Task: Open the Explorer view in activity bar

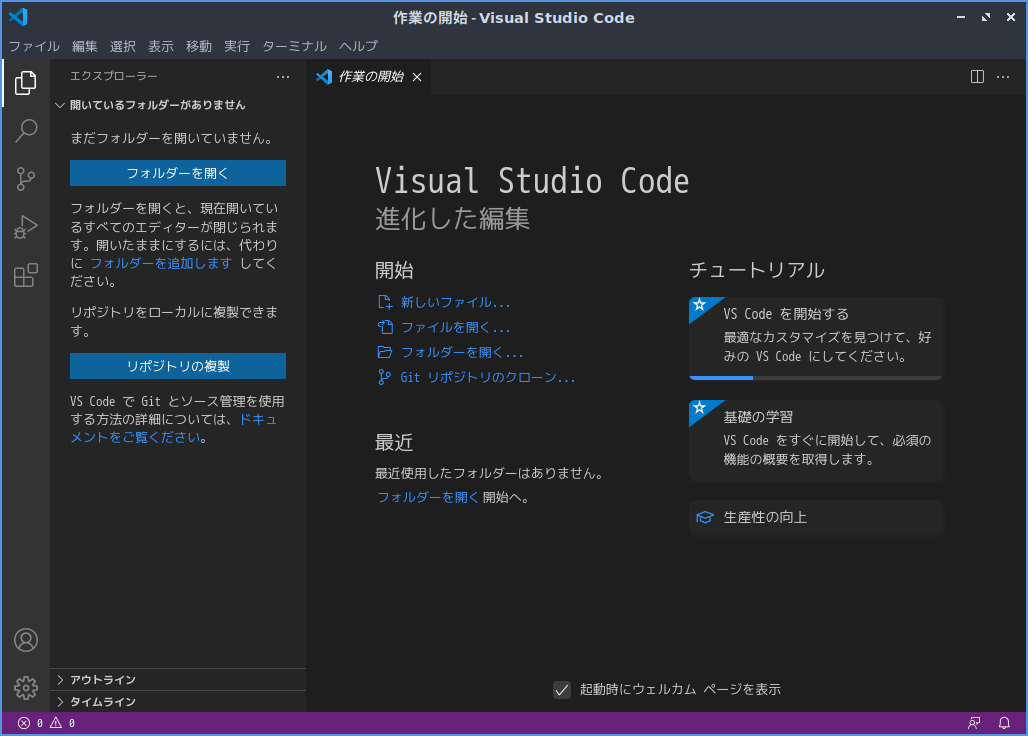Action: (26, 83)
